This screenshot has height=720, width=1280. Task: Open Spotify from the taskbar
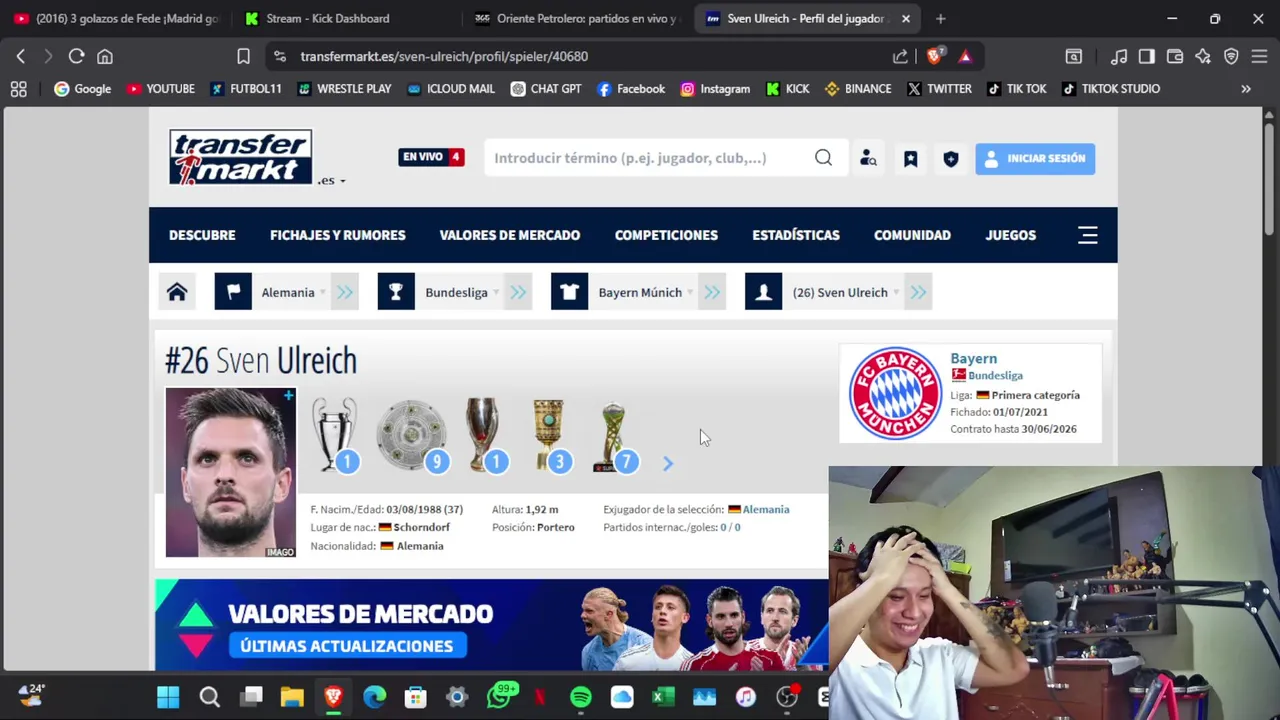tap(581, 696)
